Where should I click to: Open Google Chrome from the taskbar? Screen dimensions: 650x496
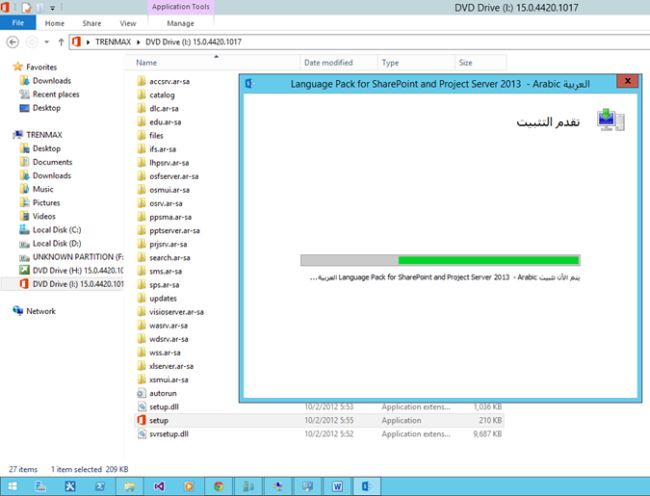[x=218, y=486]
